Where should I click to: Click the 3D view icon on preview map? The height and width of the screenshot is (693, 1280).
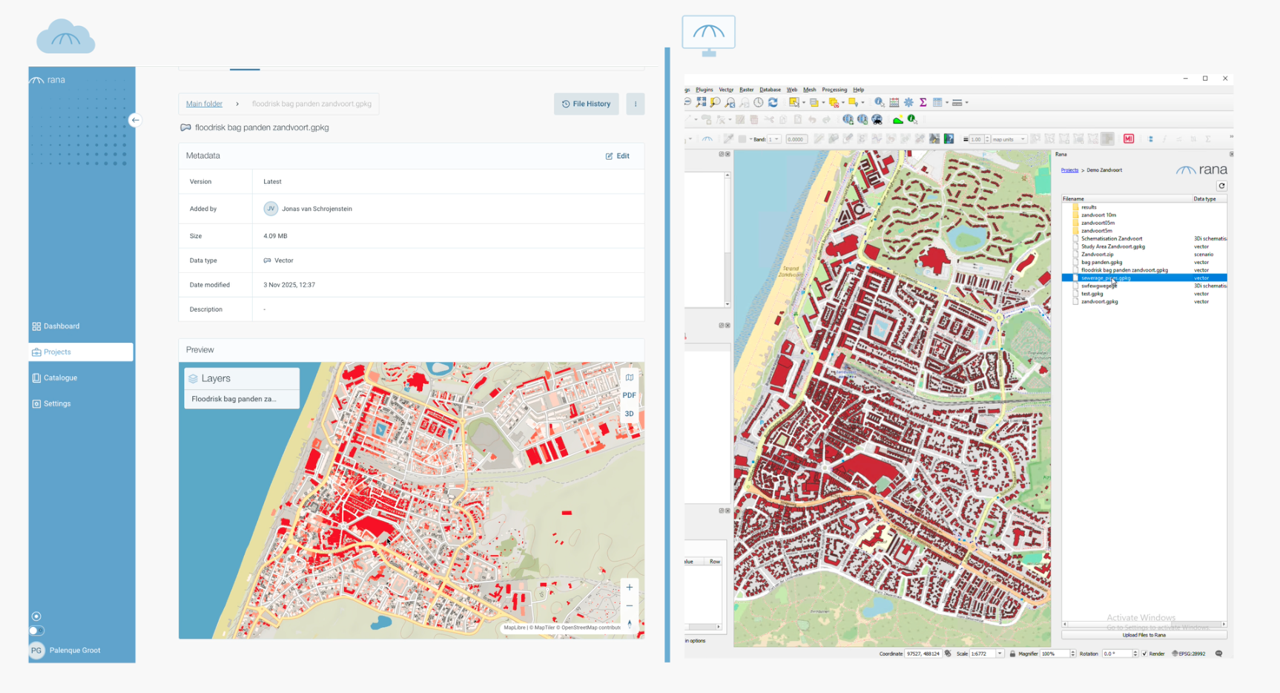[629, 413]
